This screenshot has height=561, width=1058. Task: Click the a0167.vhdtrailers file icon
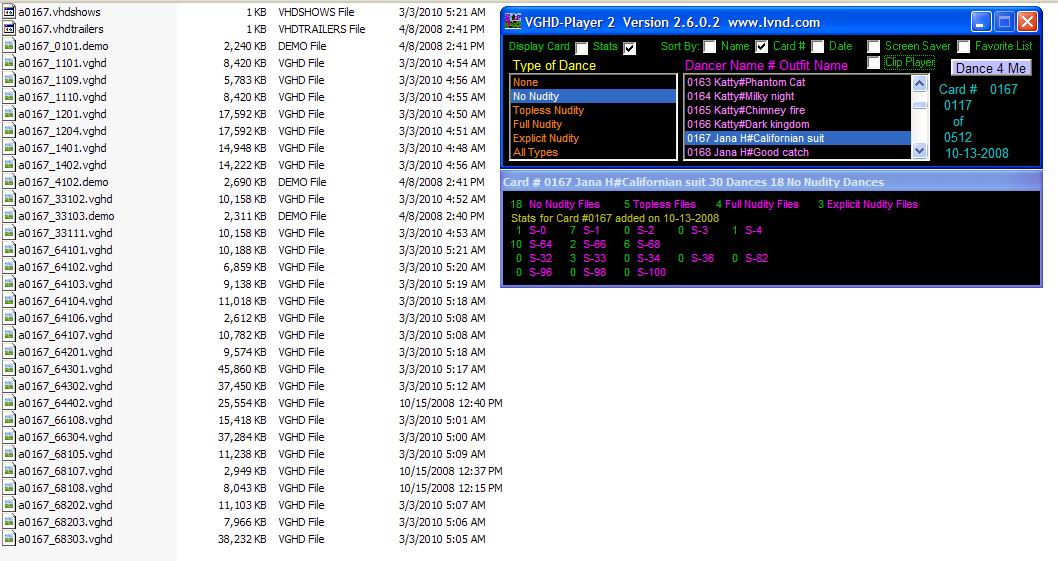coord(8,29)
